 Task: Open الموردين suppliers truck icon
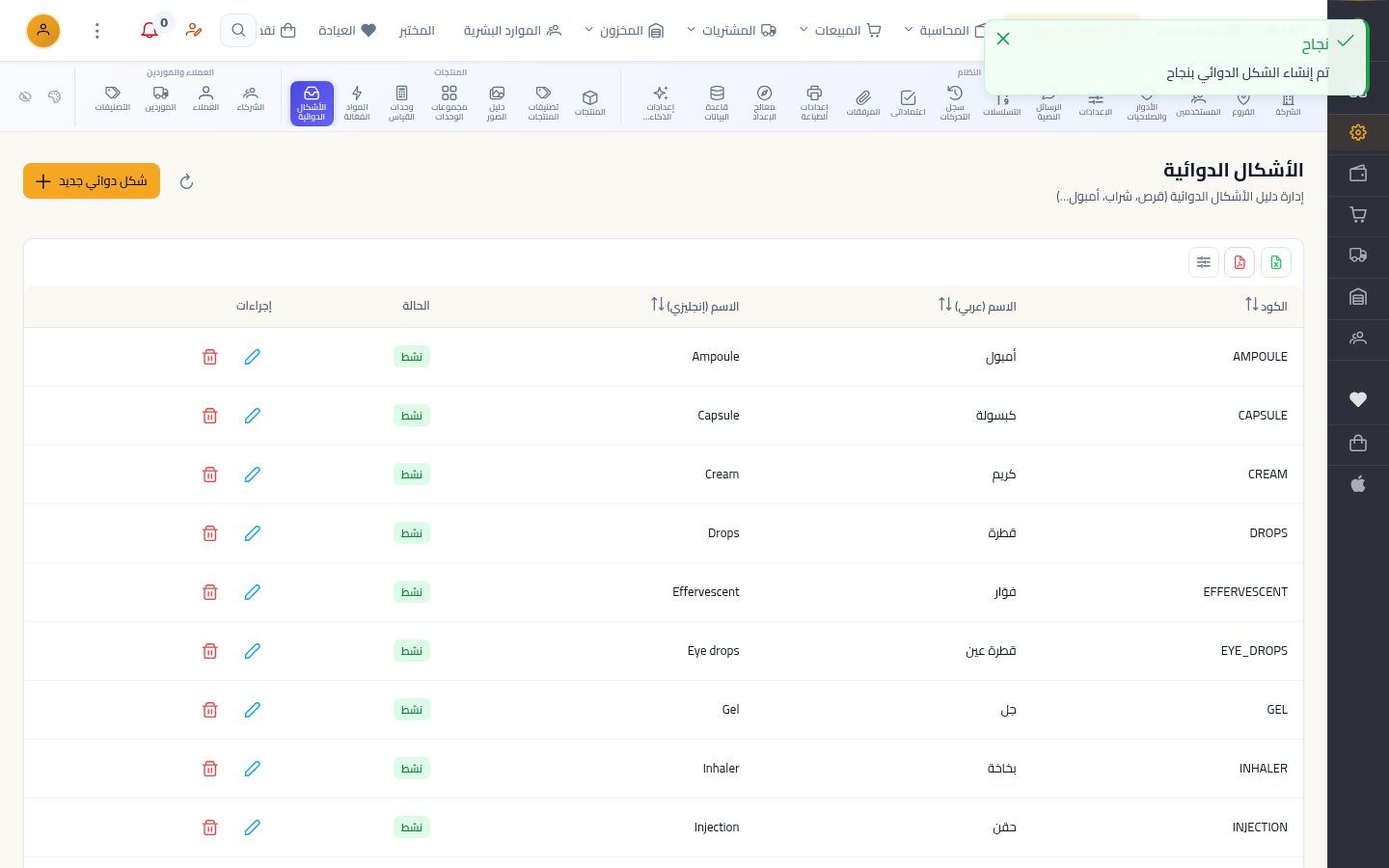tap(160, 98)
